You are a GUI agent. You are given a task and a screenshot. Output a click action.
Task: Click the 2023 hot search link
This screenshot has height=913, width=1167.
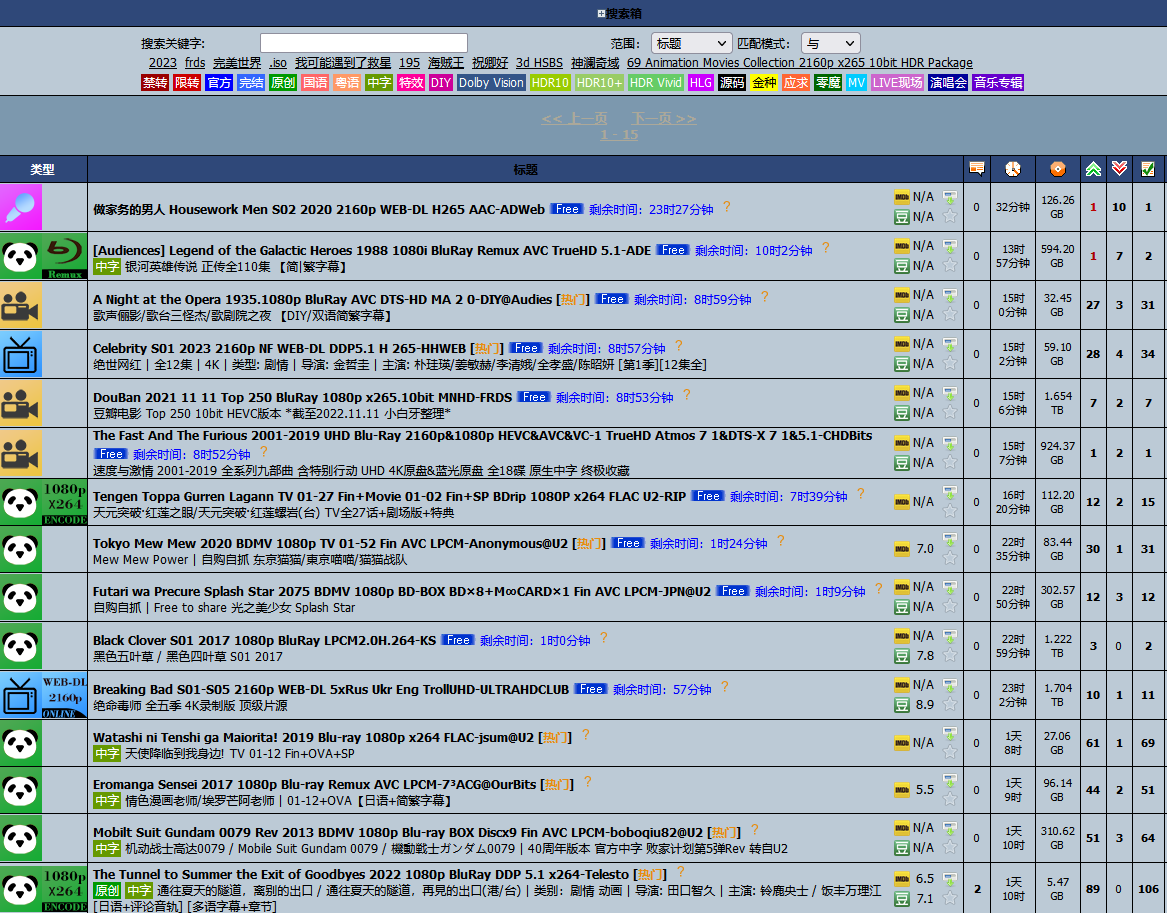coord(163,63)
